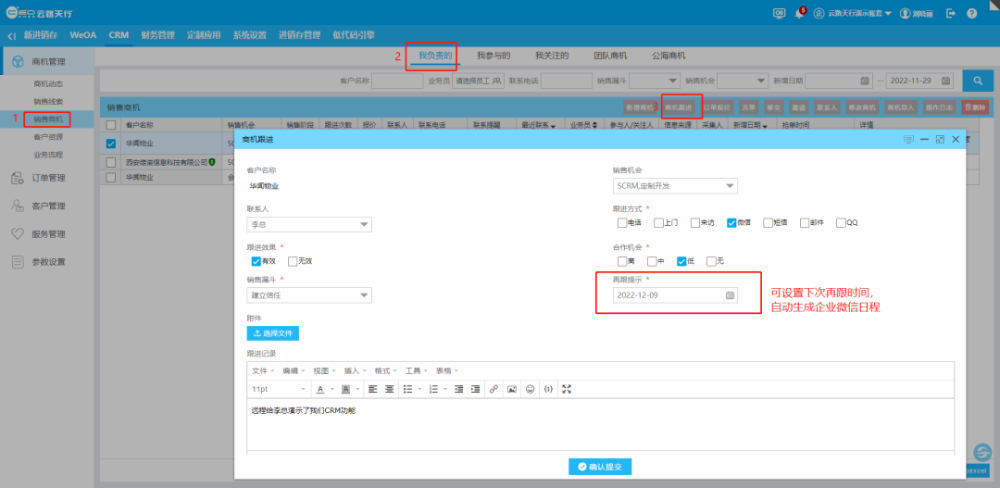
Task: Check the 上门 follow-up method checkbox
Action: (x=658, y=223)
